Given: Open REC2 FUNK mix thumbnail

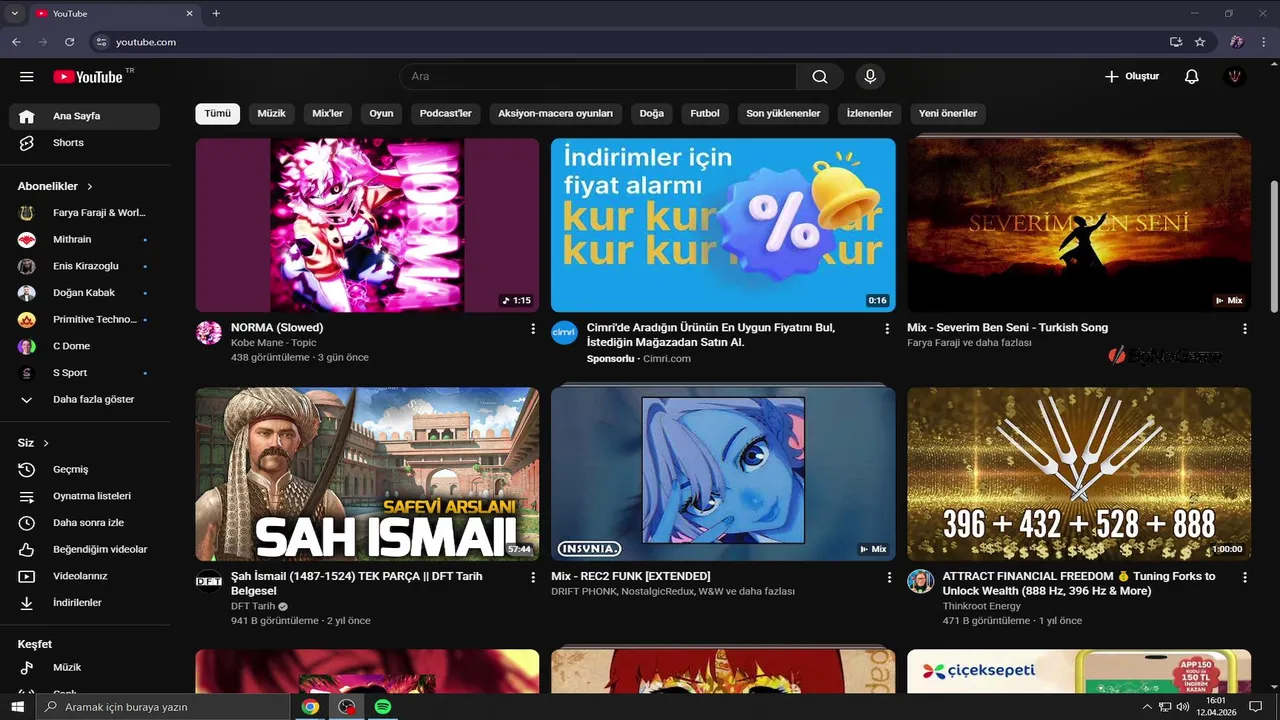Looking at the screenshot, I should (x=723, y=474).
